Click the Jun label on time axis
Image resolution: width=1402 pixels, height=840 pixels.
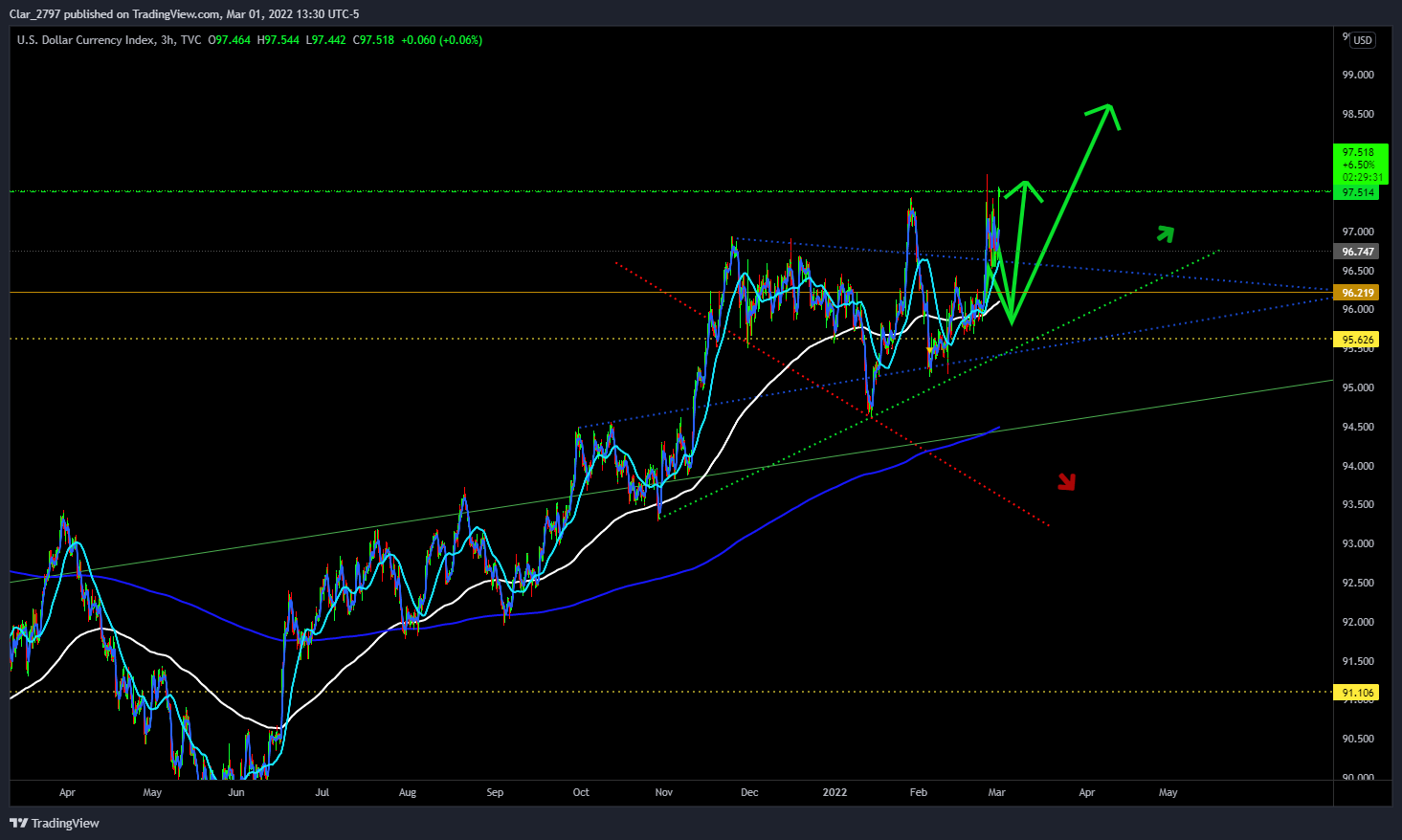pos(236,792)
